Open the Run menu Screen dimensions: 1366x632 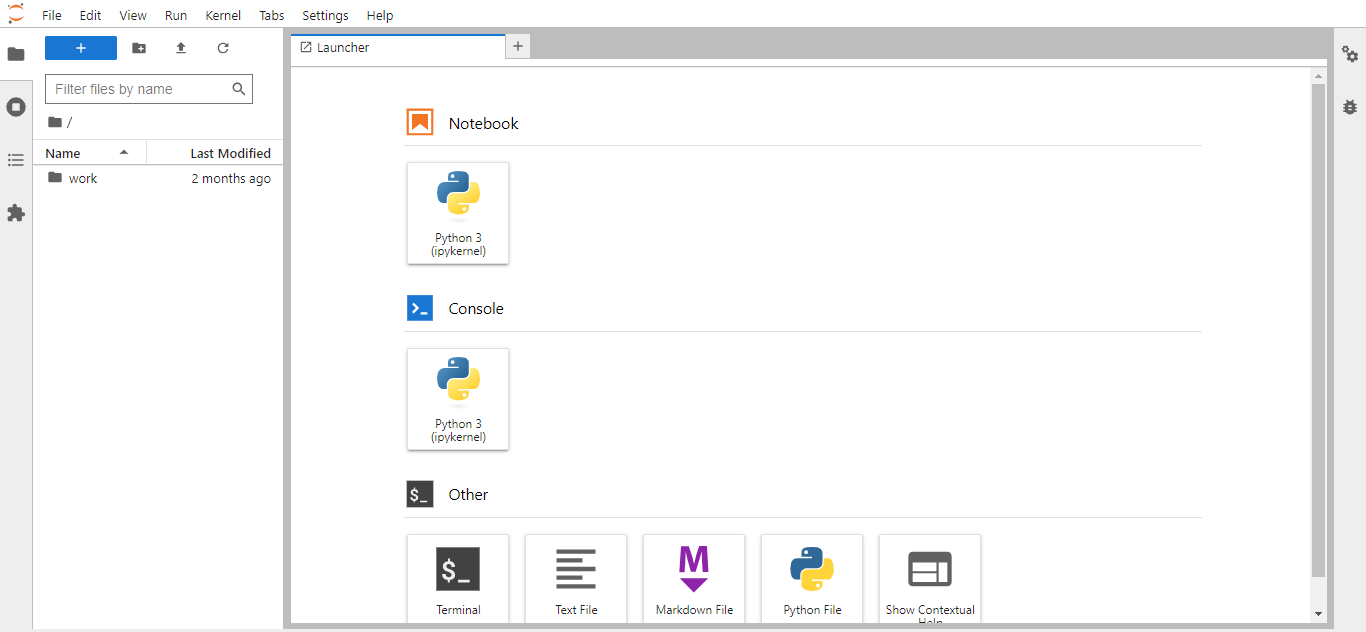(x=176, y=15)
